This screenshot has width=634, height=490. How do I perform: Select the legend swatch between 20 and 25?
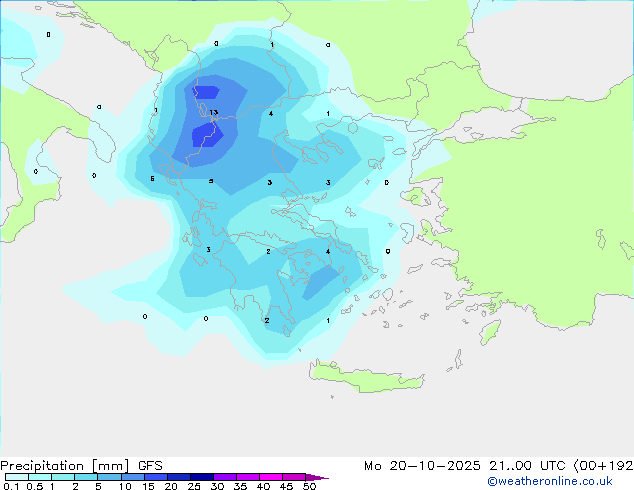[179, 477]
